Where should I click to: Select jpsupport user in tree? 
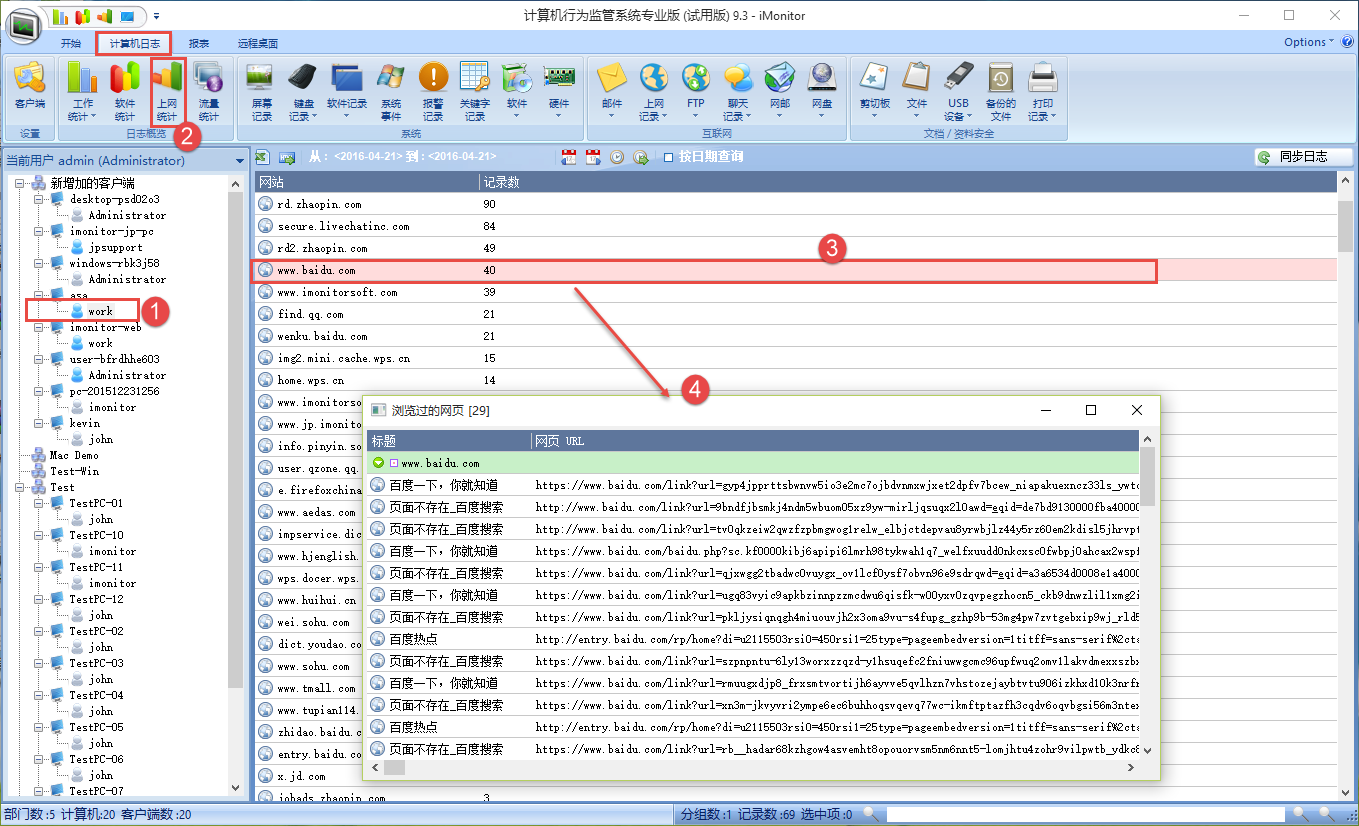115,247
